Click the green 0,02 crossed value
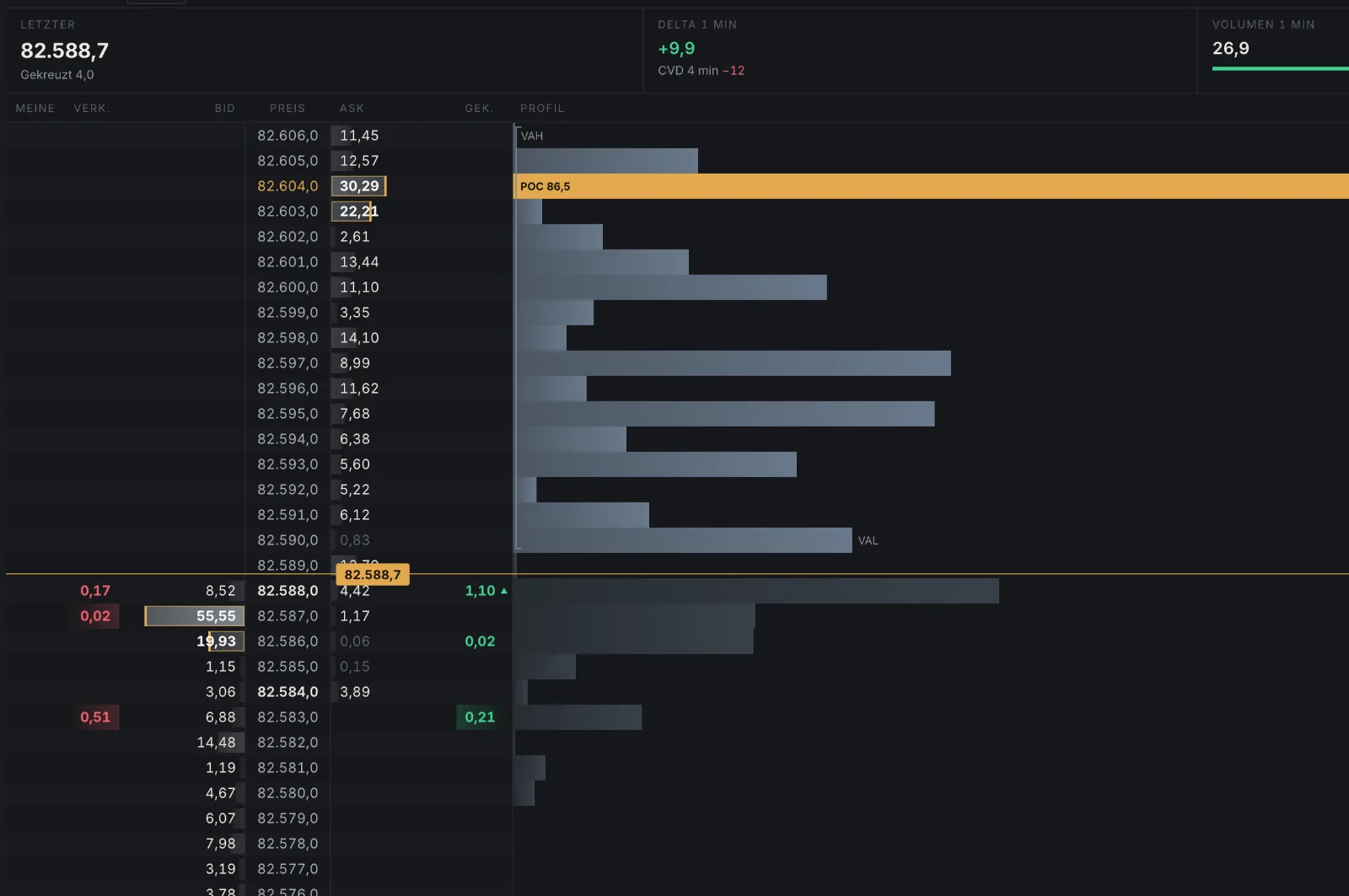 tap(480, 641)
